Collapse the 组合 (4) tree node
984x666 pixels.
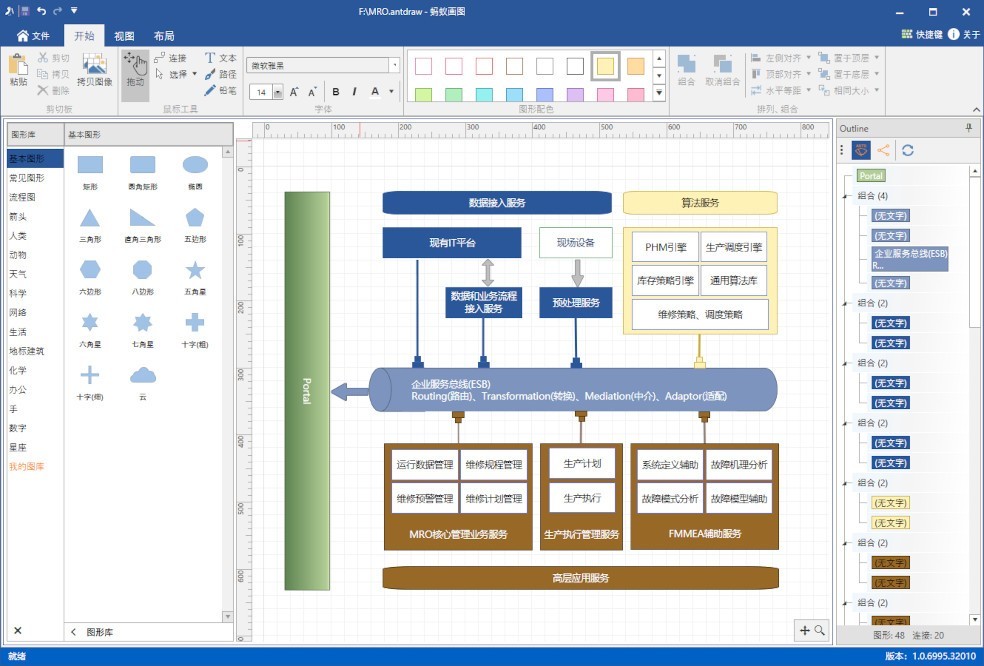(x=847, y=196)
